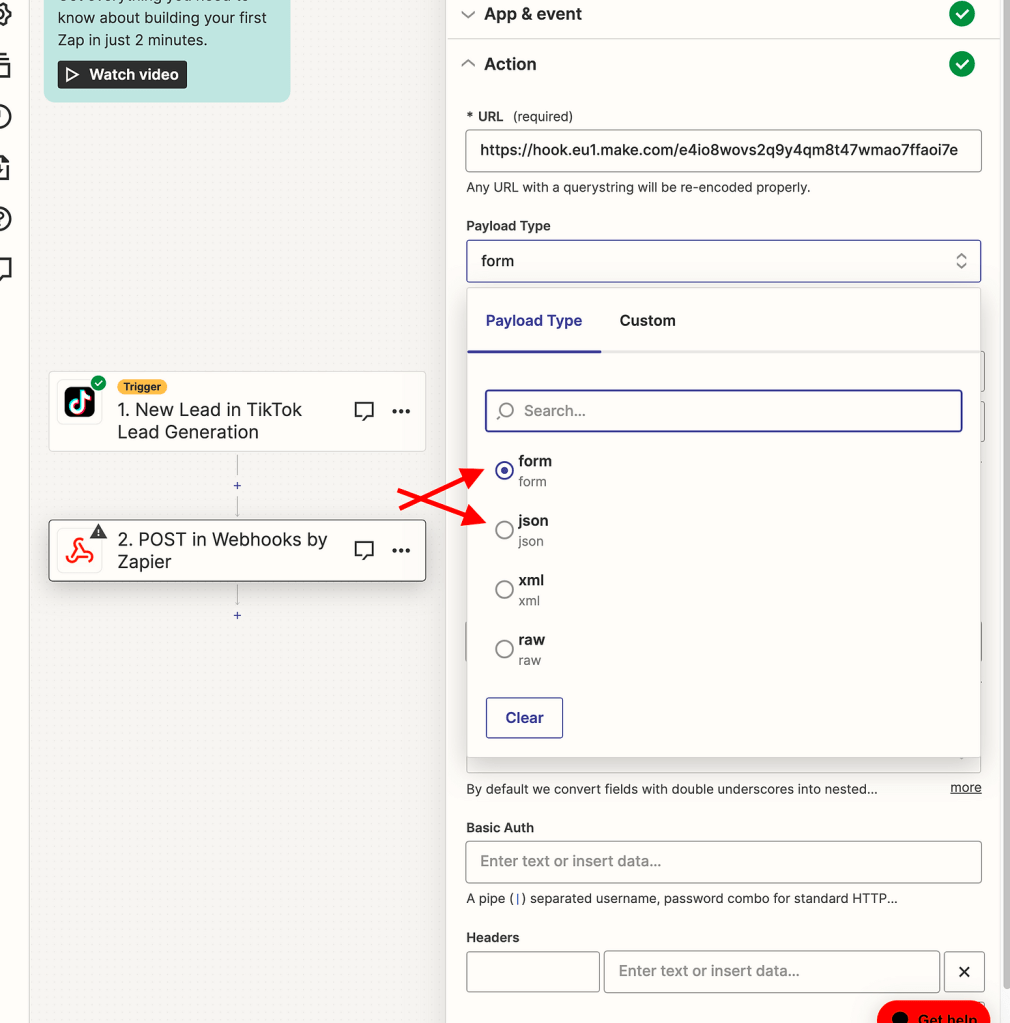Click inside the Basic Auth input field

pyautogui.click(x=723, y=861)
